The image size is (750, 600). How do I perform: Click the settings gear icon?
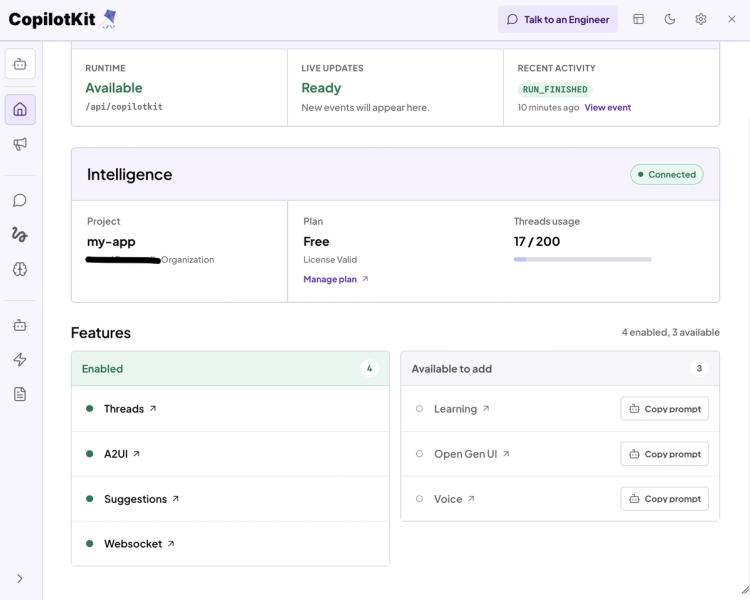pyautogui.click(x=701, y=19)
